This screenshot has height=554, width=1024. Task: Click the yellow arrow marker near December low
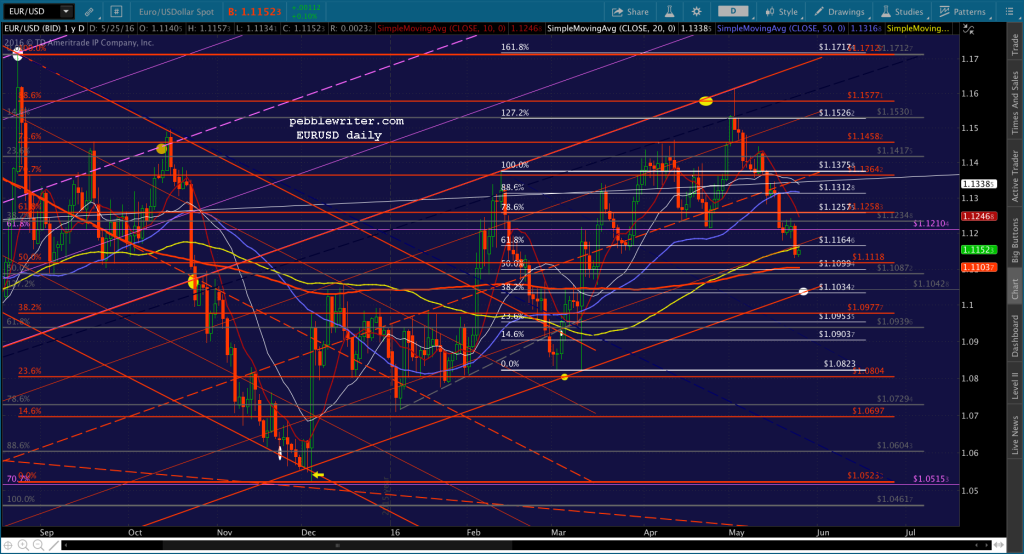point(318,475)
